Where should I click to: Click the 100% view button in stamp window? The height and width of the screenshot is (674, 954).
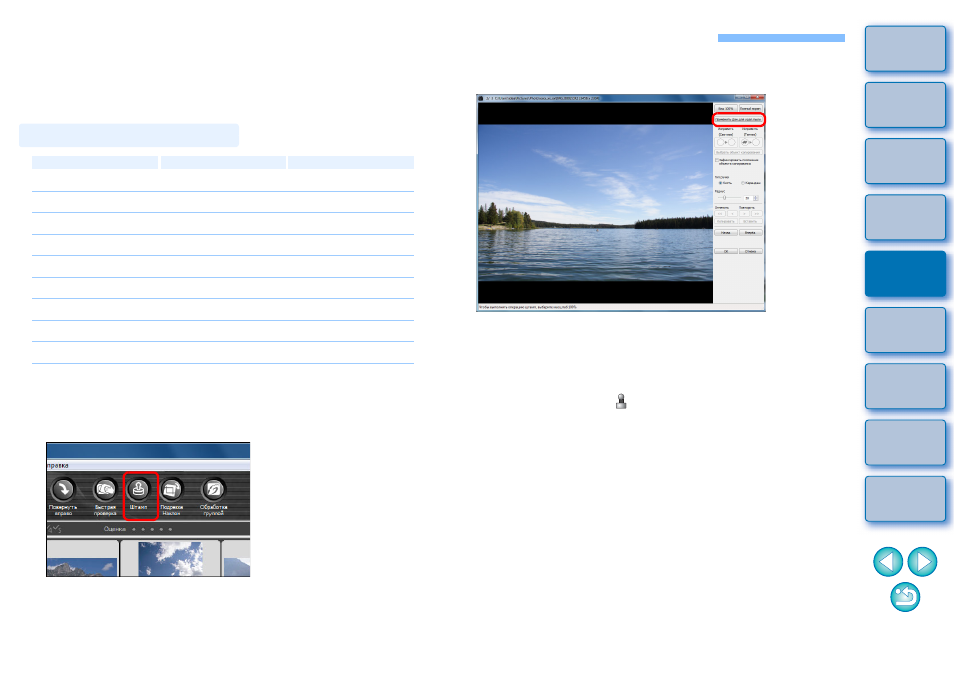tap(726, 108)
